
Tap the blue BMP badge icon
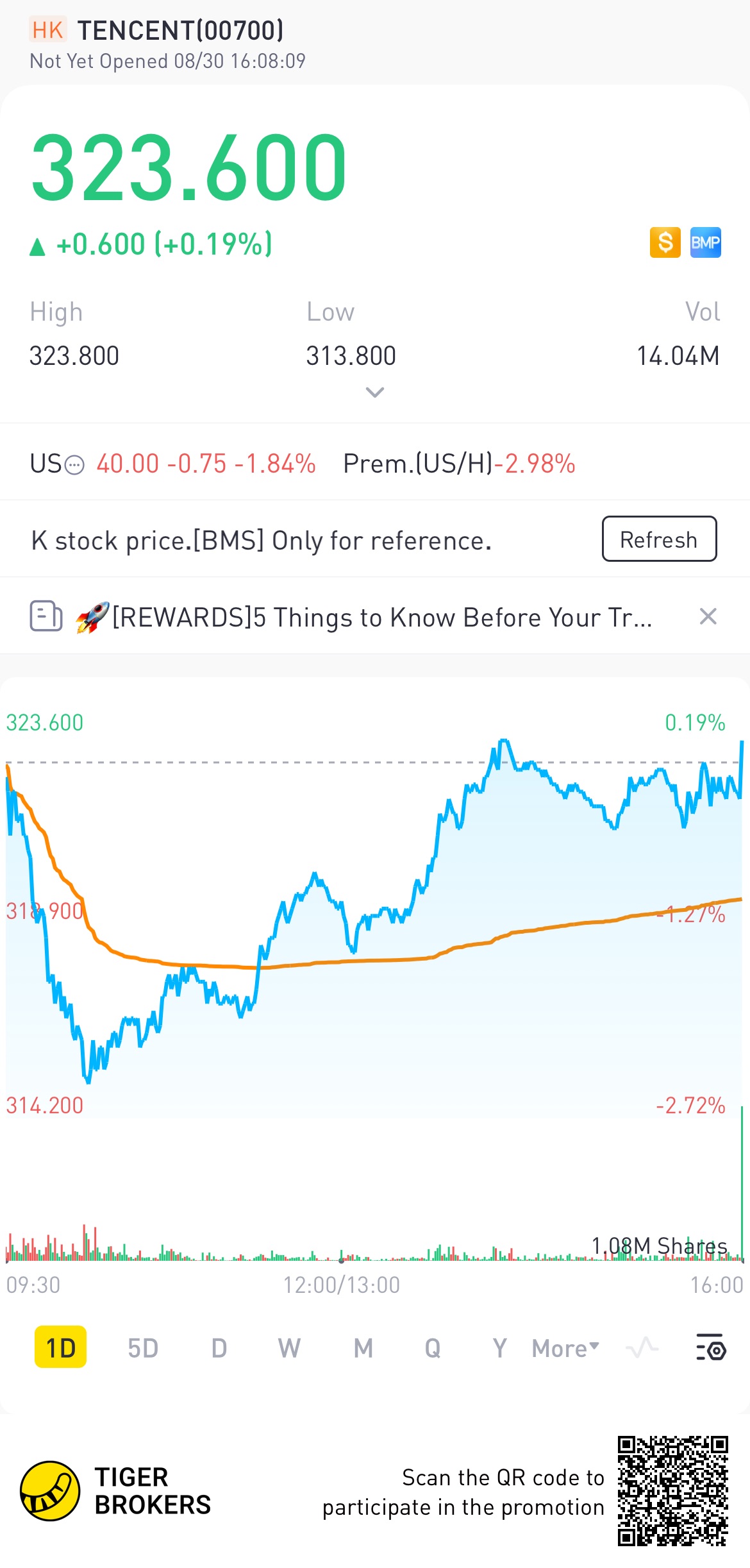pyautogui.click(x=705, y=242)
